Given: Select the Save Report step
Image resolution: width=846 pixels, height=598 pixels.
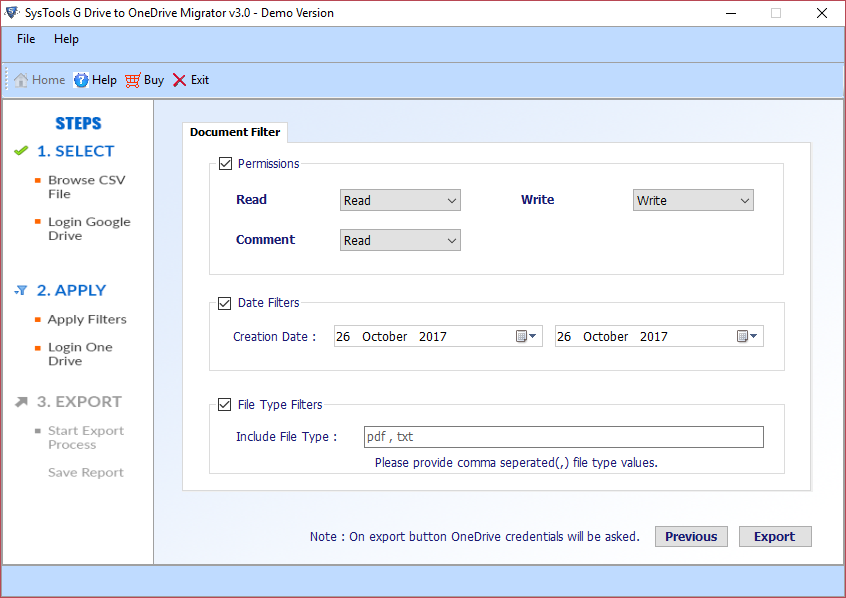Looking at the screenshot, I should (x=86, y=473).
